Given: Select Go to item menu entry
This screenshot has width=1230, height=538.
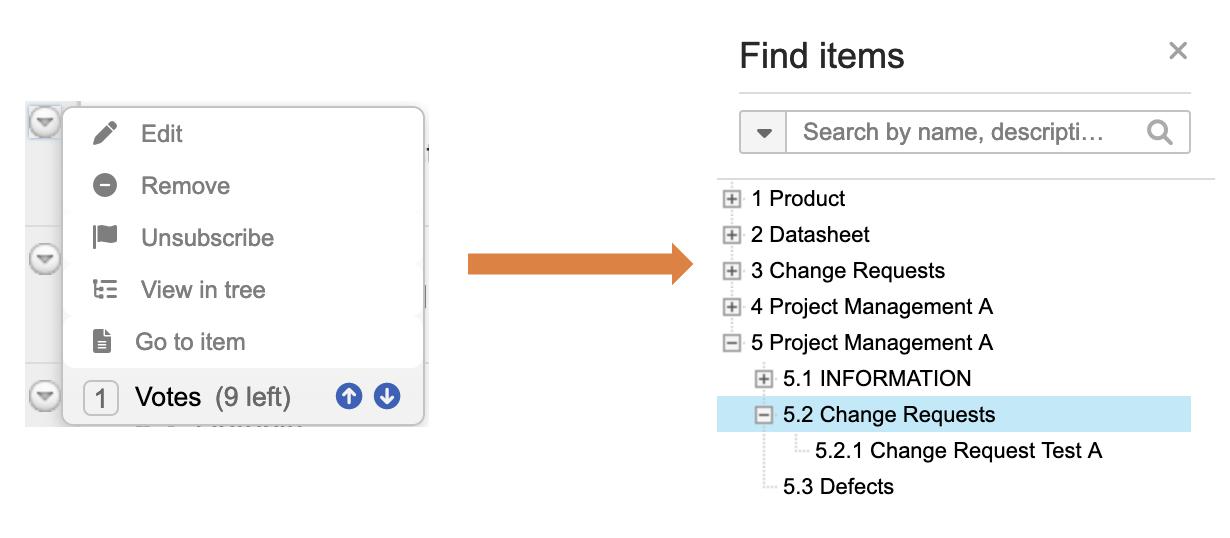Looking at the screenshot, I should tap(190, 342).
